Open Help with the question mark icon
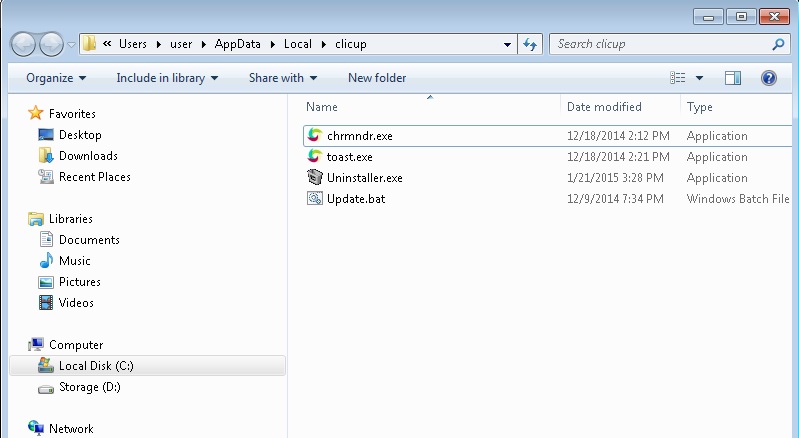This screenshot has width=799, height=438. [768, 78]
